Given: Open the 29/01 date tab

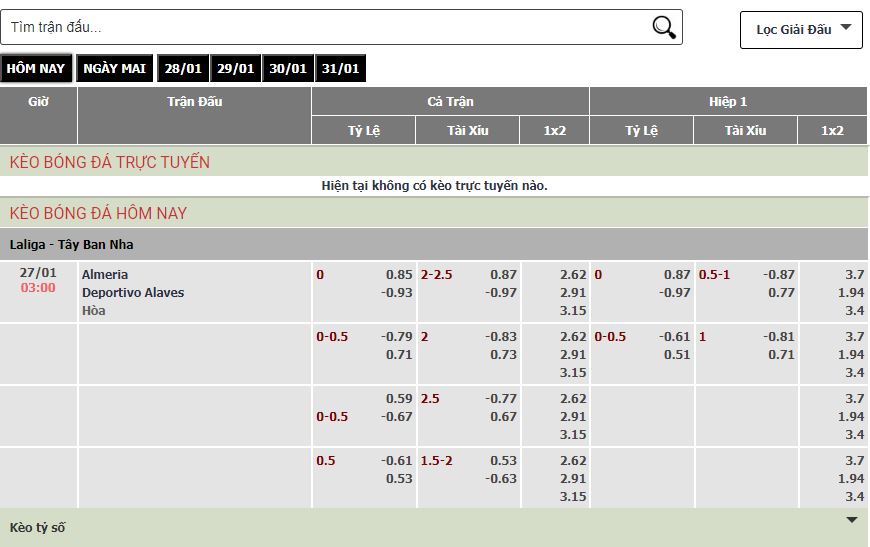Looking at the screenshot, I should (x=236, y=69).
